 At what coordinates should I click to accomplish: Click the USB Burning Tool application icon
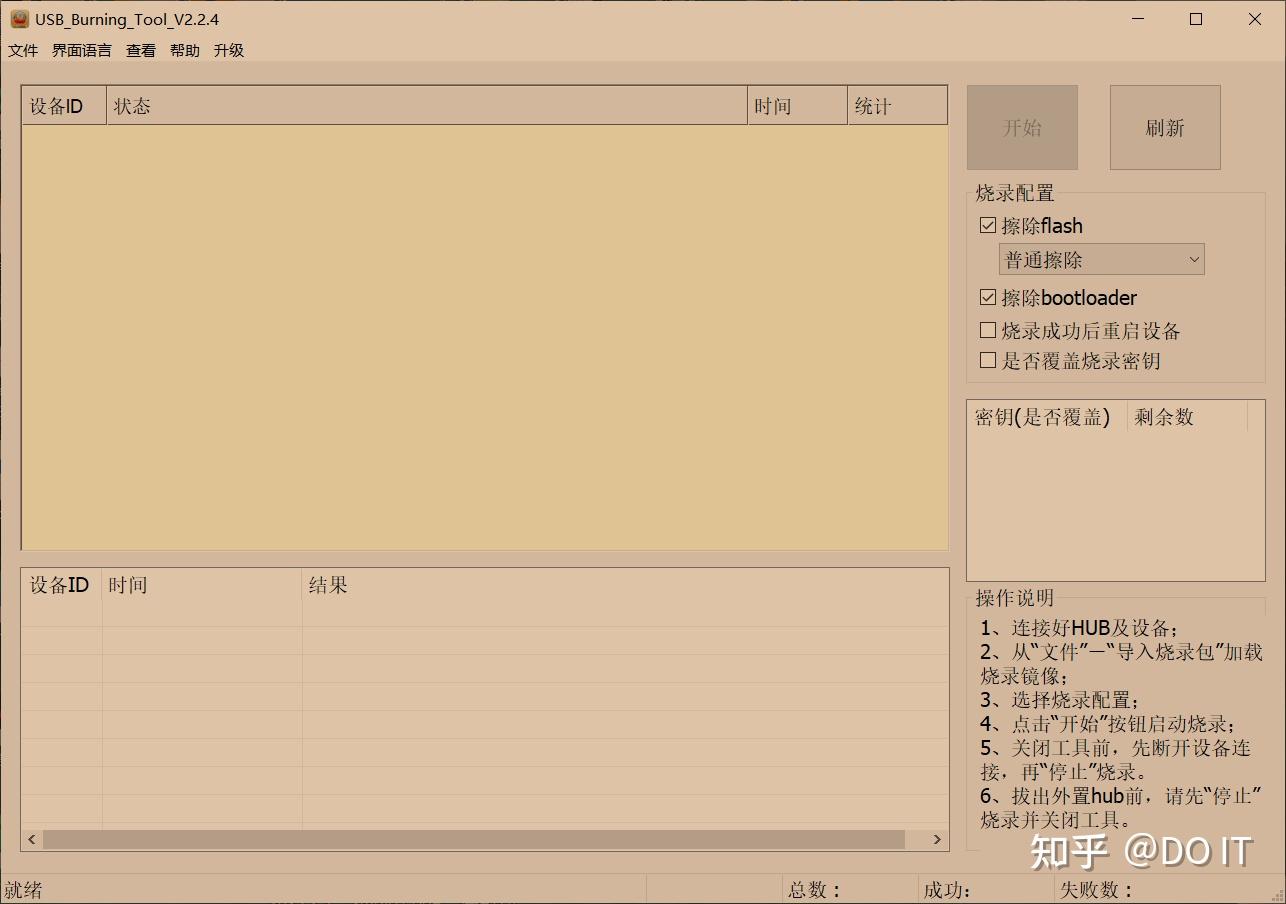[19, 18]
